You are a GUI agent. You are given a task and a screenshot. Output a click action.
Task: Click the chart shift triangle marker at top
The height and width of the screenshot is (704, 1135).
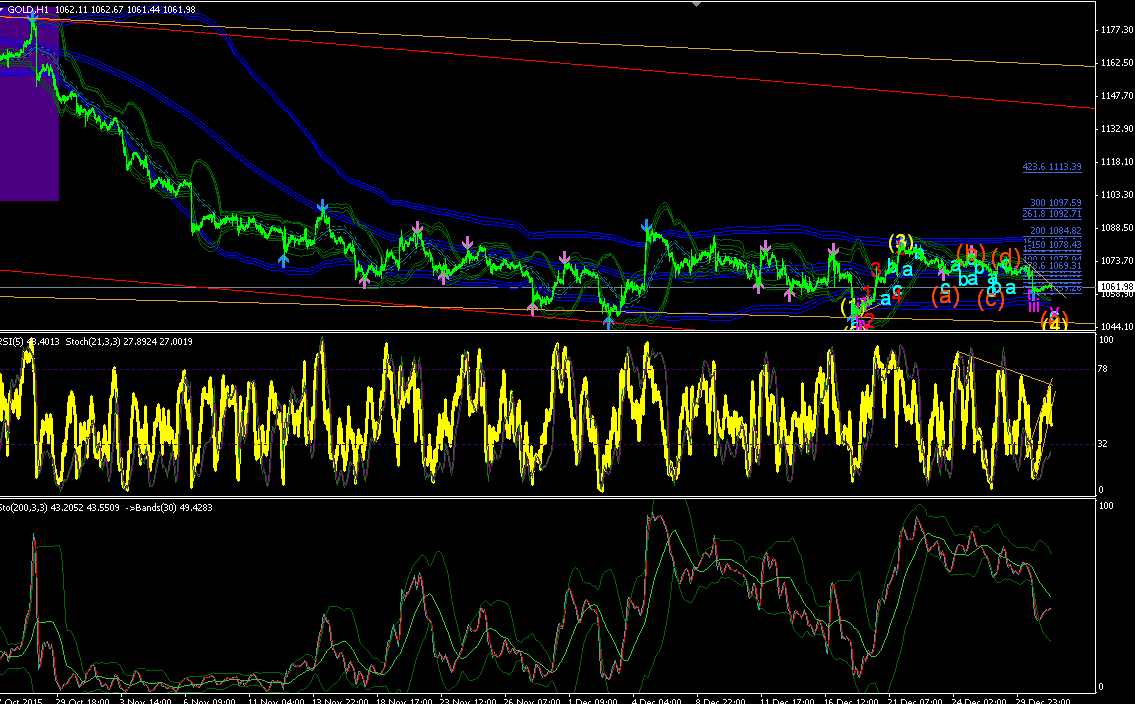click(x=696, y=4)
